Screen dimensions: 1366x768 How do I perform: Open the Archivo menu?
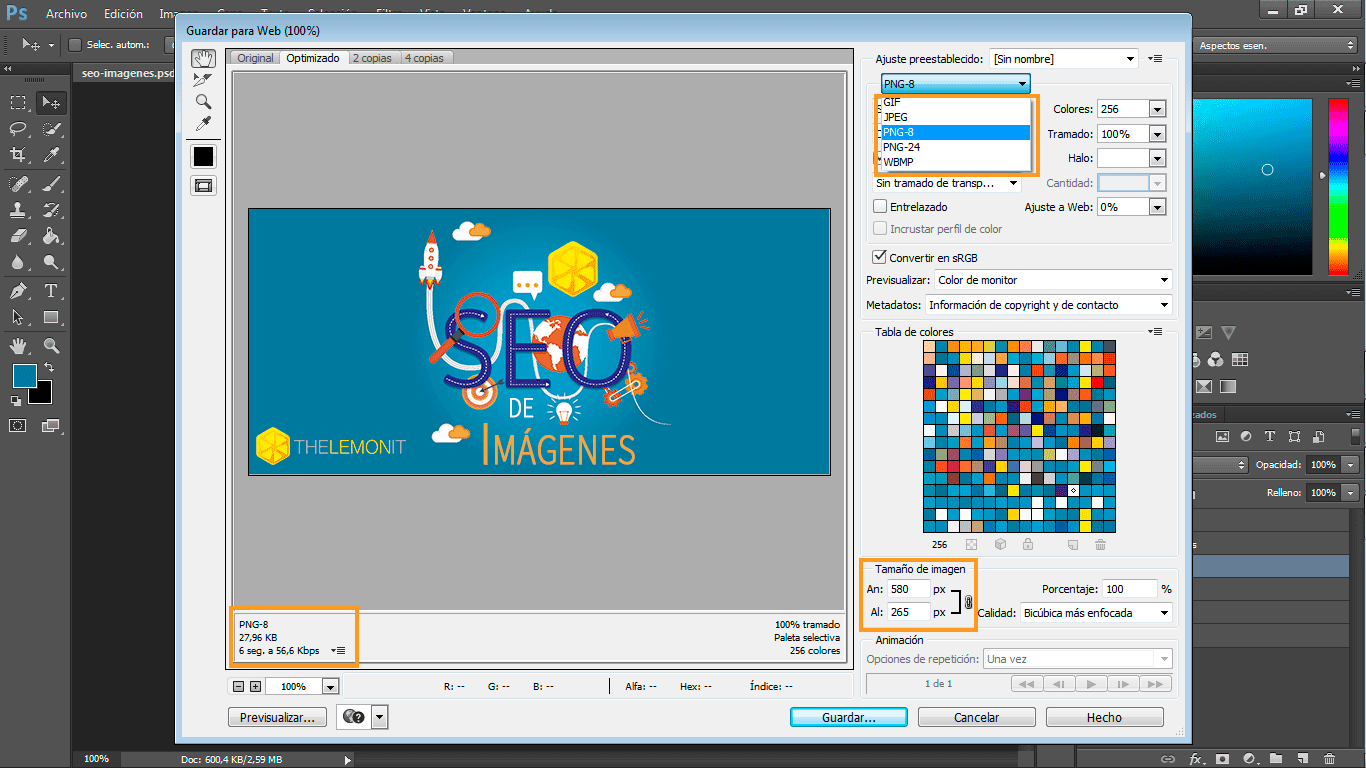[66, 14]
